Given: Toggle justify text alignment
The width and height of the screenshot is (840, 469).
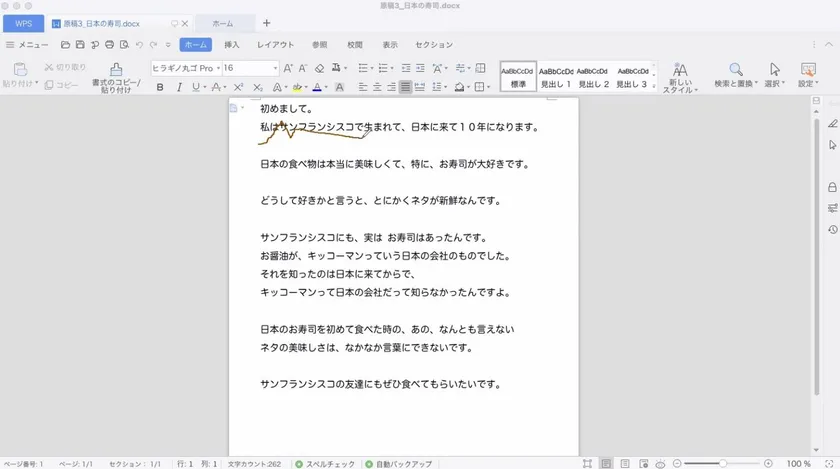Looking at the screenshot, I should point(405,88).
